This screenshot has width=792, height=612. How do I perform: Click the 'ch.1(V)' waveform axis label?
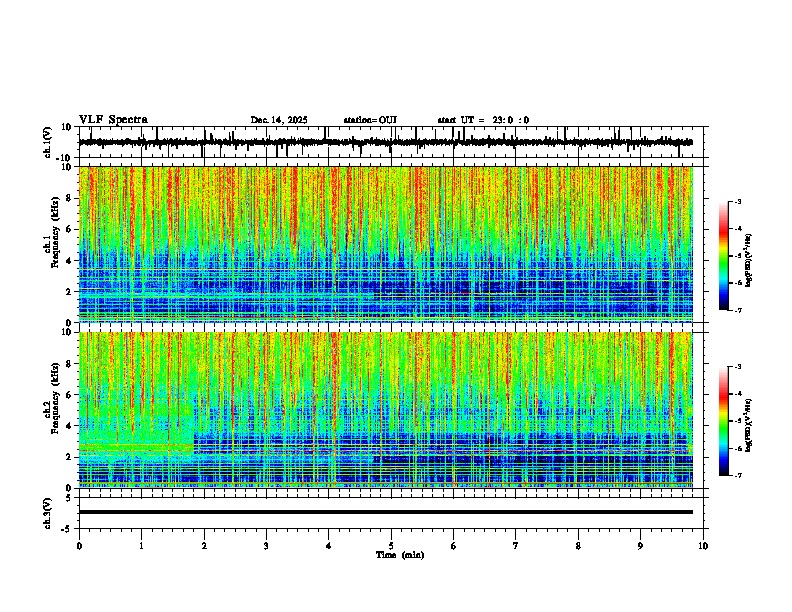48,142
